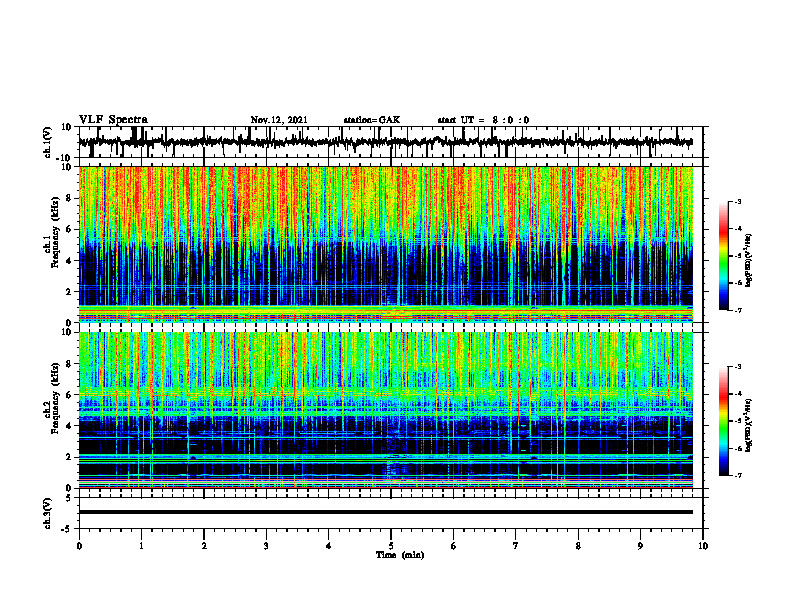
Task: Click the '-3' label on ch.2 color bar
Action: click(x=737, y=367)
